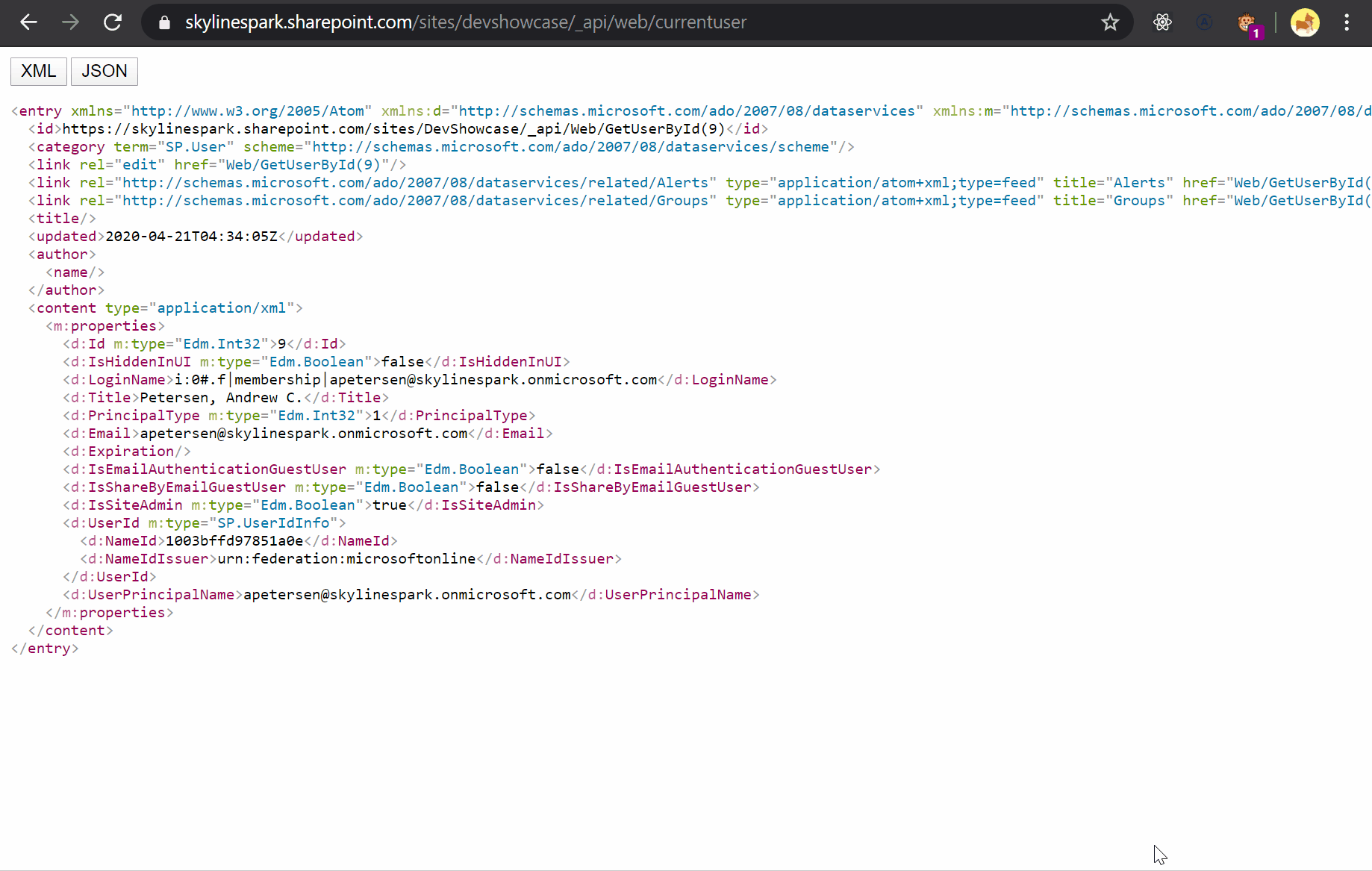Click the updated timestamp 2020-04-21T04:34:05Z

pyautogui.click(x=191, y=237)
